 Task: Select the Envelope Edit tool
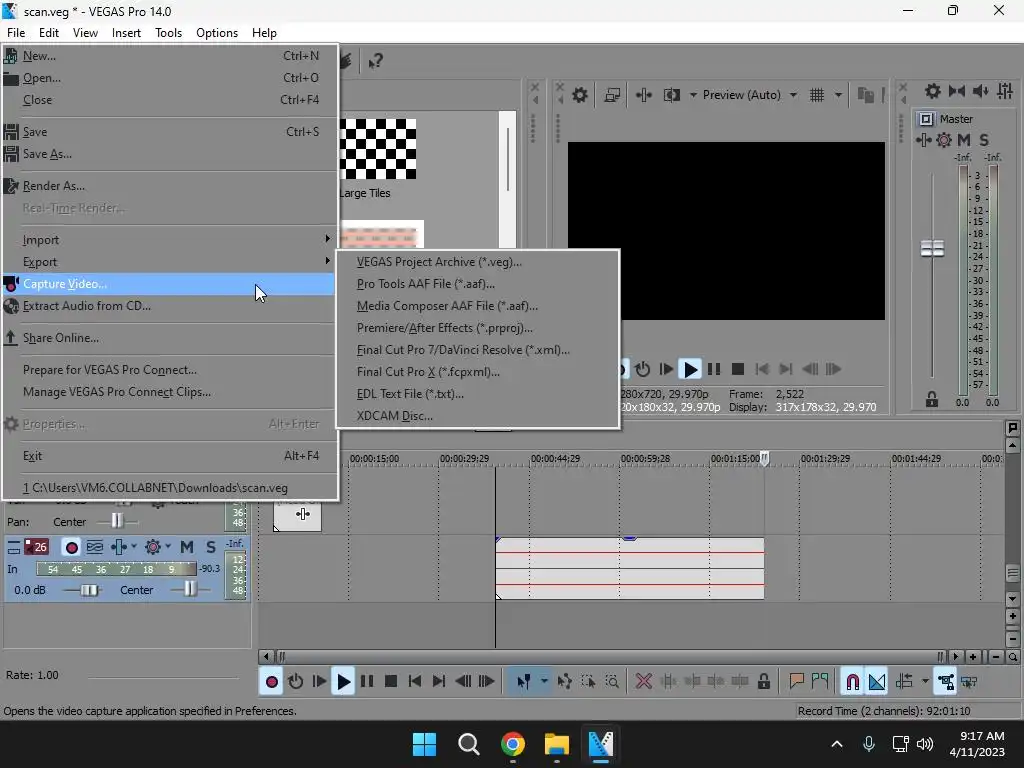(x=564, y=682)
